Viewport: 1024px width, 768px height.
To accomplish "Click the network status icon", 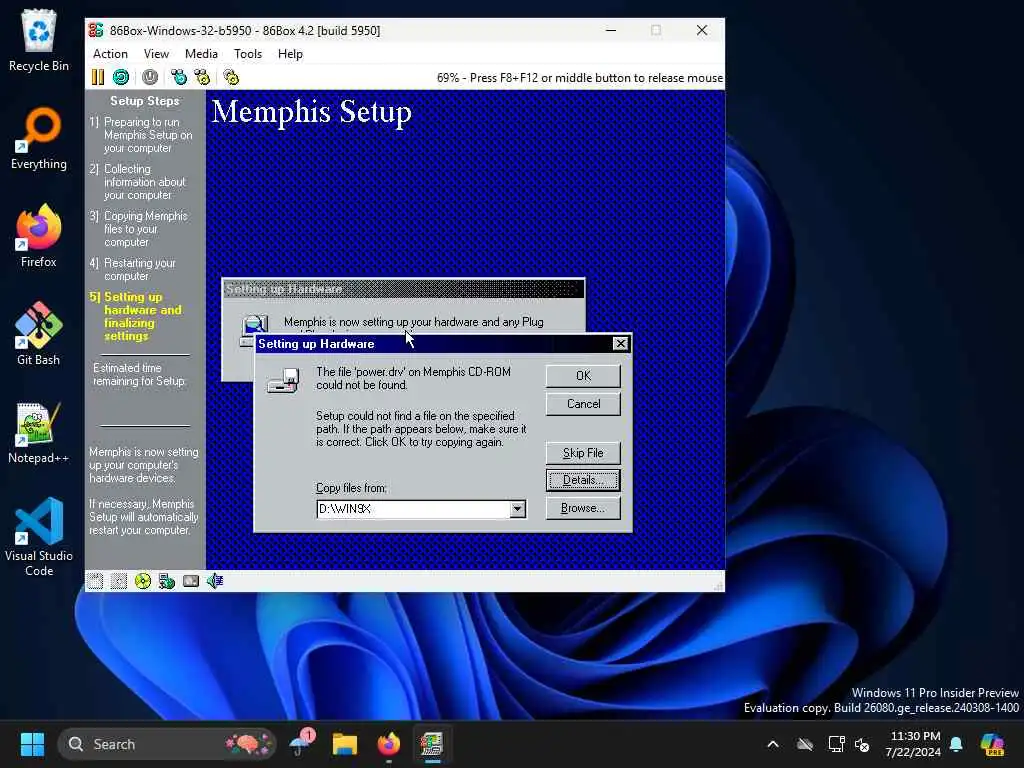I will click(x=167, y=581).
